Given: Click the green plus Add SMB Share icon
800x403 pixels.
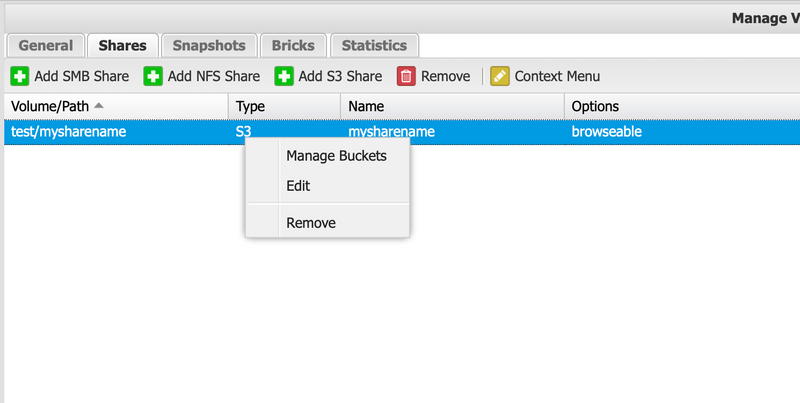Looking at the screenshot, I should tap(19, 76).
